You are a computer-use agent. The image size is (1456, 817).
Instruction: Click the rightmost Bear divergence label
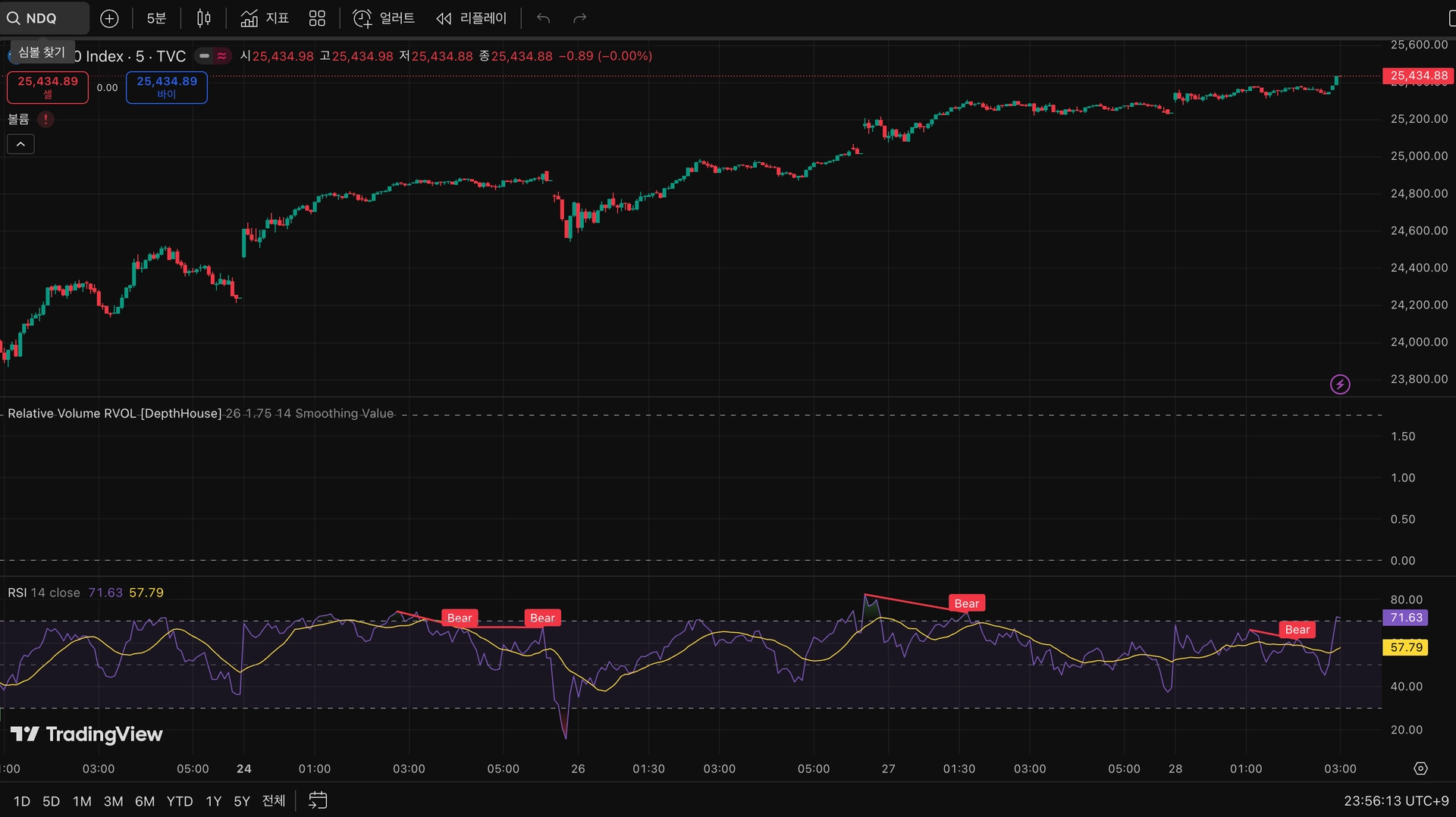1297,630
